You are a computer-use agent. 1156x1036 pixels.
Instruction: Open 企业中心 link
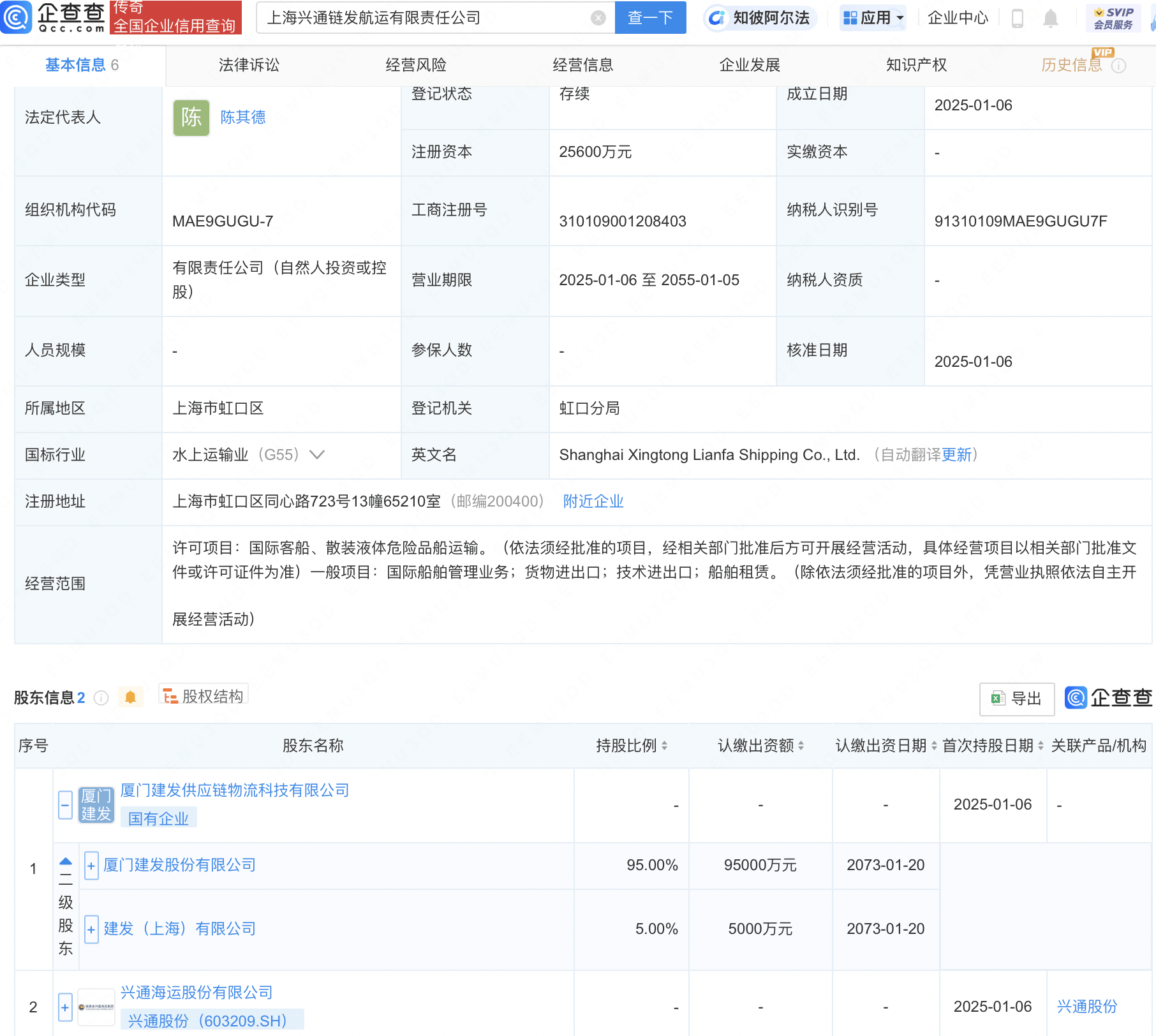coord(958,18)
